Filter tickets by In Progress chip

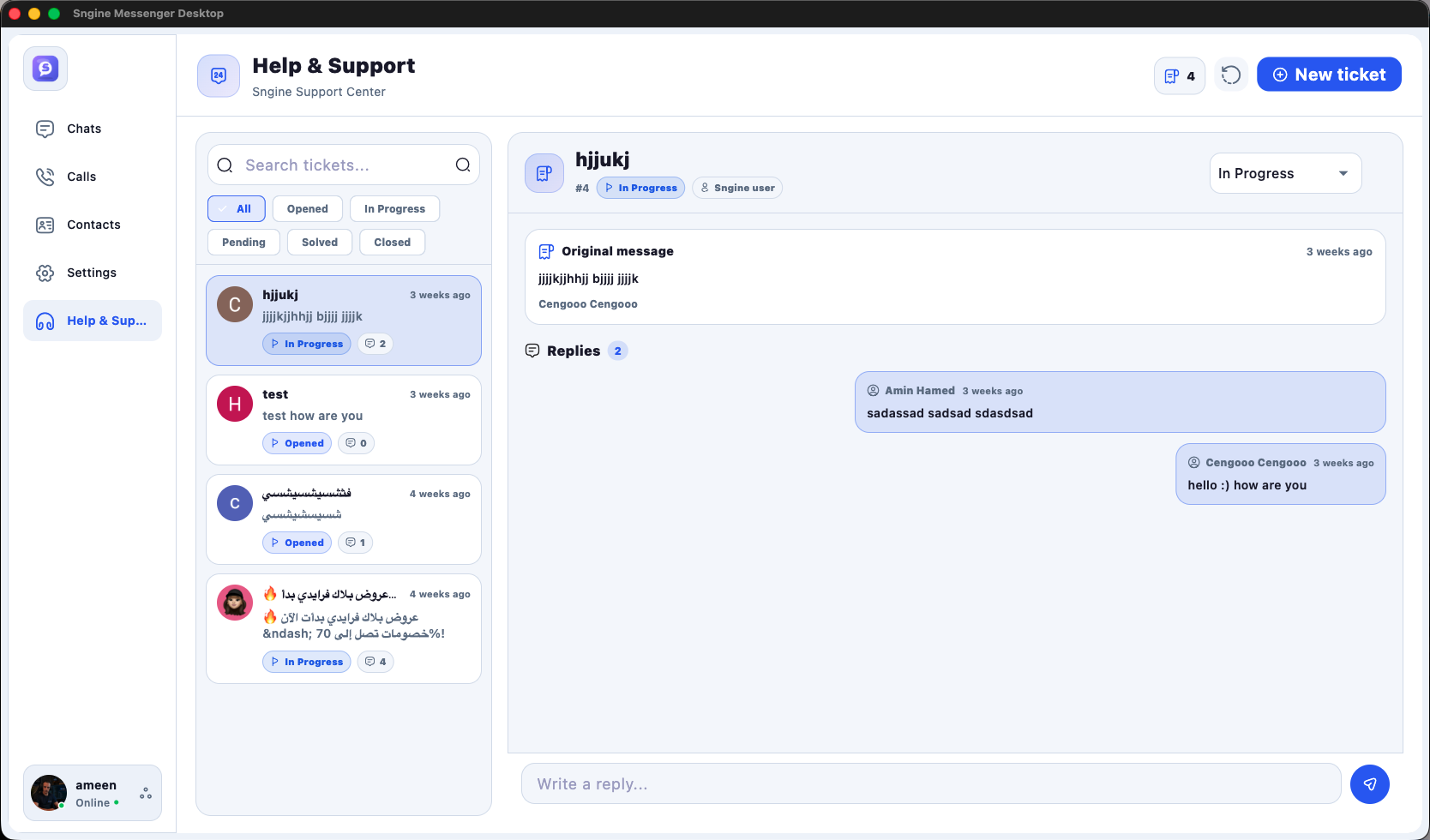point(394,209)
